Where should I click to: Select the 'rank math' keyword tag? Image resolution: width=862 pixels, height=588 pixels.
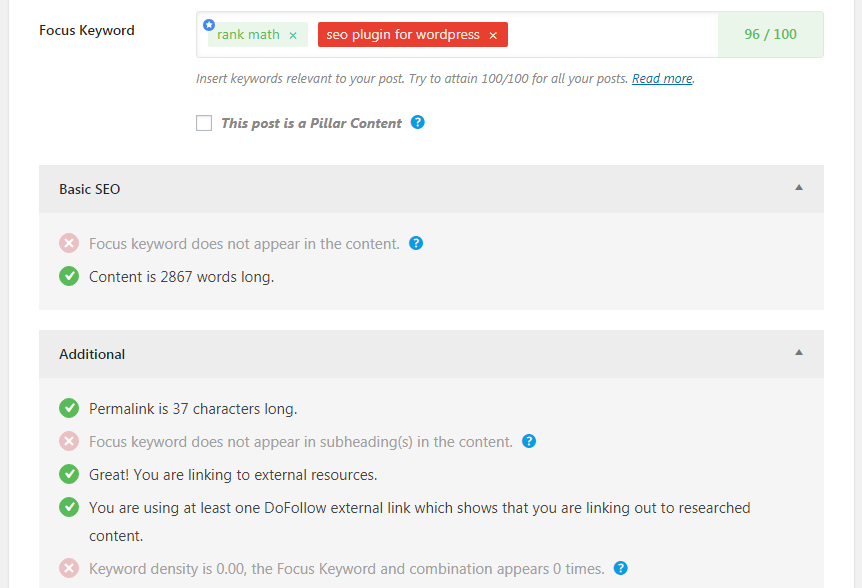tap(248, 35)
